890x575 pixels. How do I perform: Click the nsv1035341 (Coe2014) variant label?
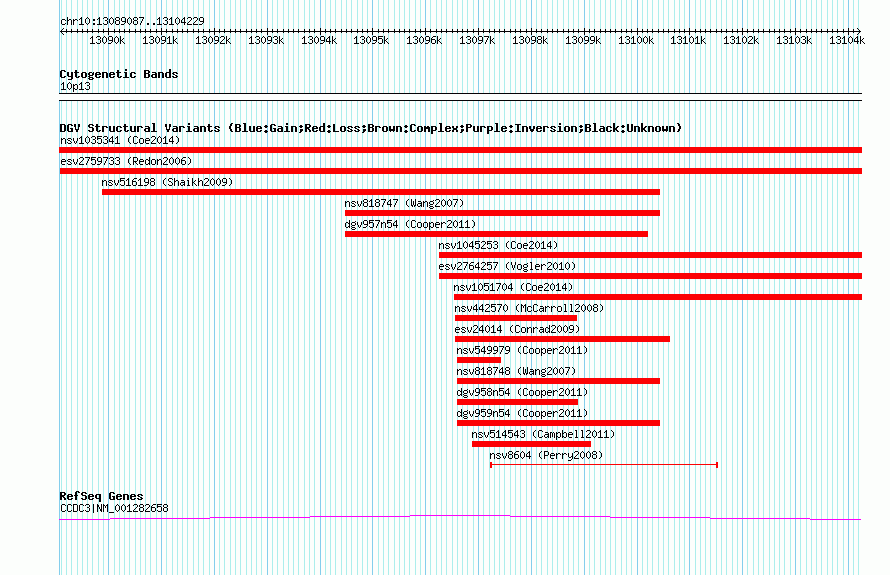click(x=120, y=140)
